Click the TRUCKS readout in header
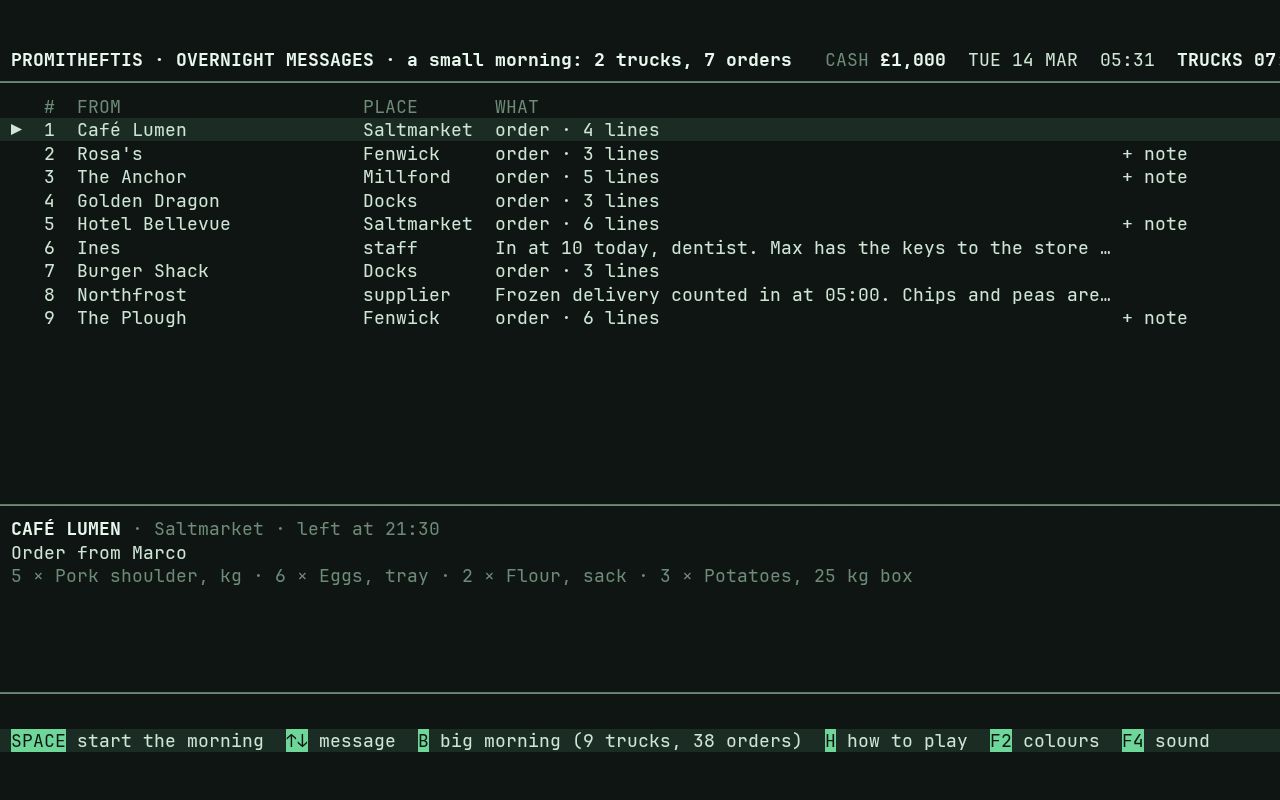The image size is (1280, 800). tap(1228, 60)
